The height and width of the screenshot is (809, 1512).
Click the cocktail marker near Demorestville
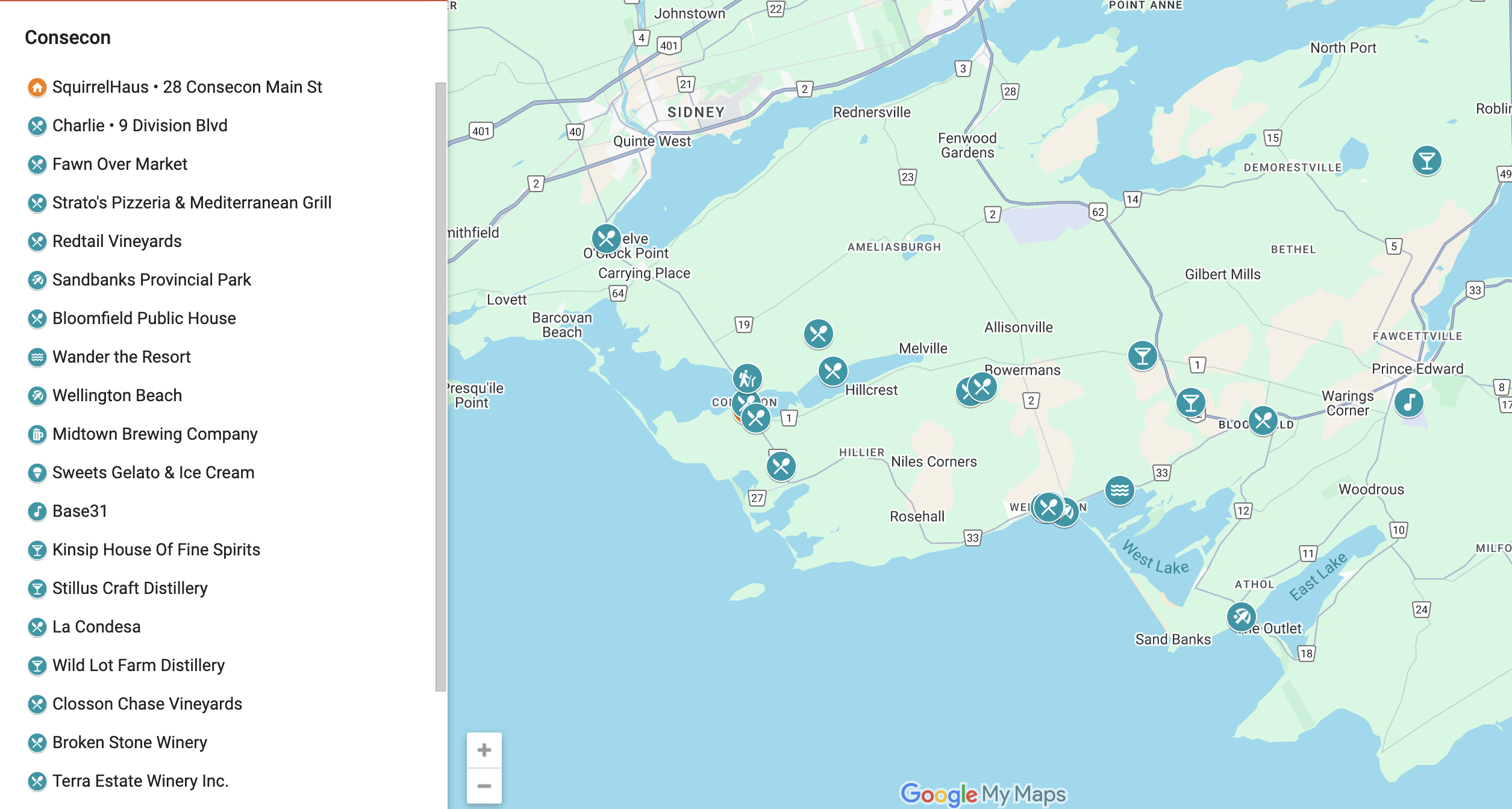(x=1427, y=160)
